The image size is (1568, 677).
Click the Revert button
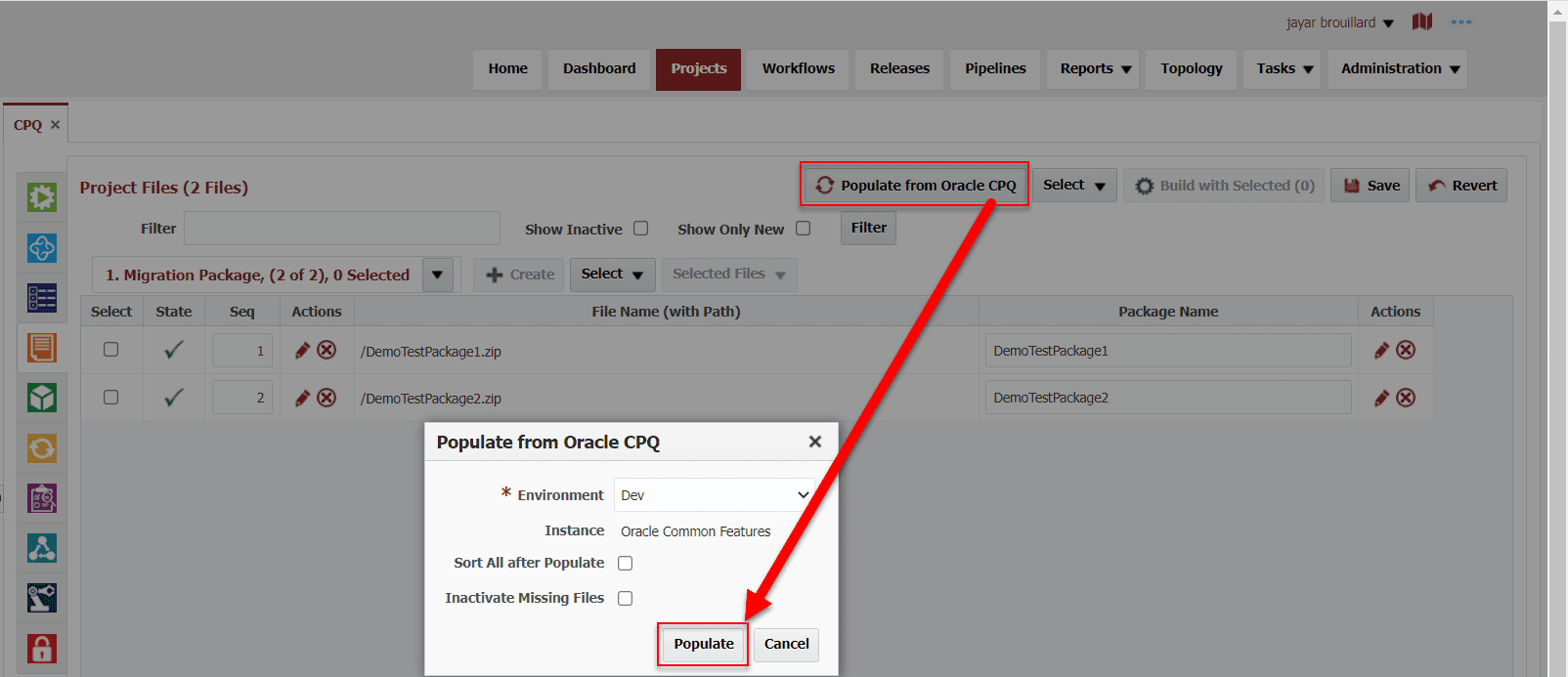(1461, 185)
